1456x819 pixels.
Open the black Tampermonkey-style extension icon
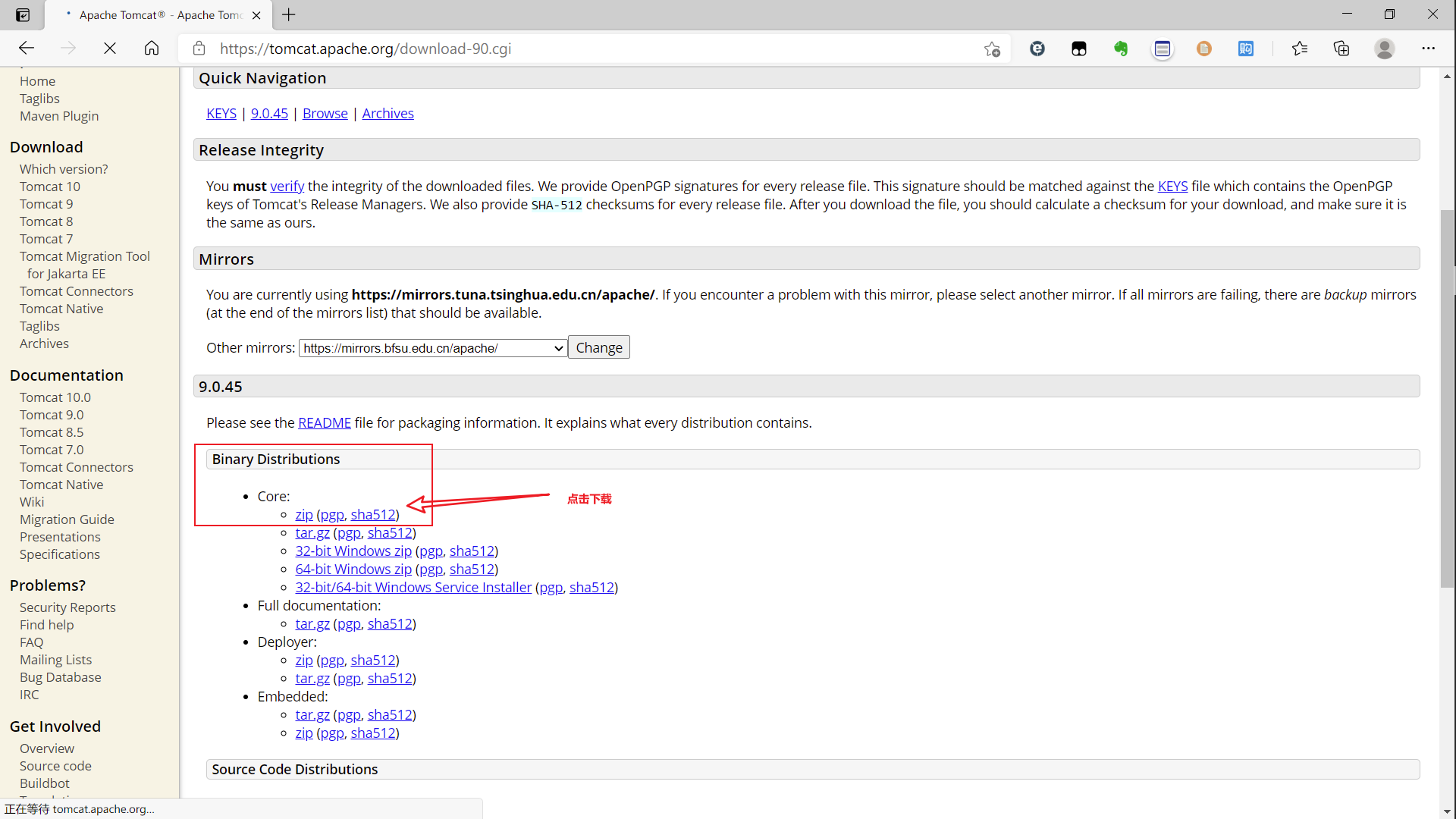click(x=1079, y=49)
